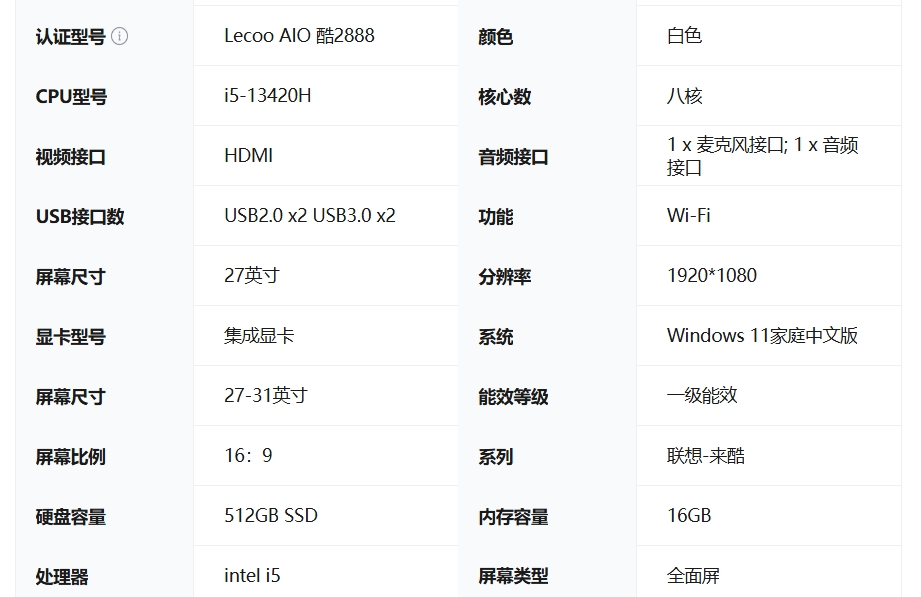Viewport: 921px width, 597px height.
Task: Select the CPU型号 label
Action: tap(71, 96)
